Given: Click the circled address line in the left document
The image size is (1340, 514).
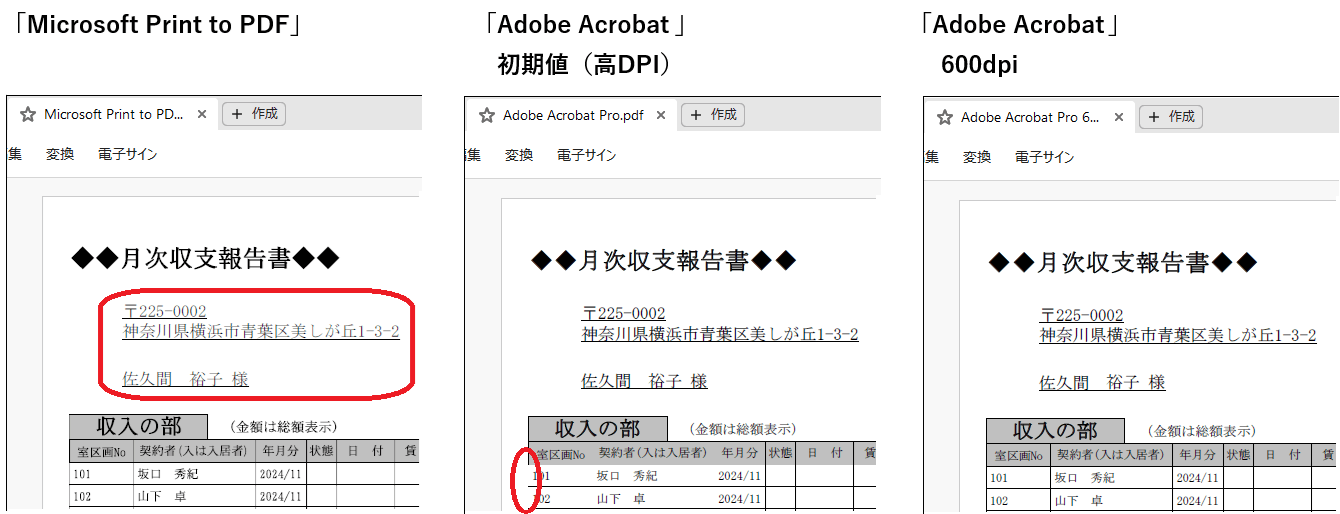Looking at the screenshot, I should (260, 331).
